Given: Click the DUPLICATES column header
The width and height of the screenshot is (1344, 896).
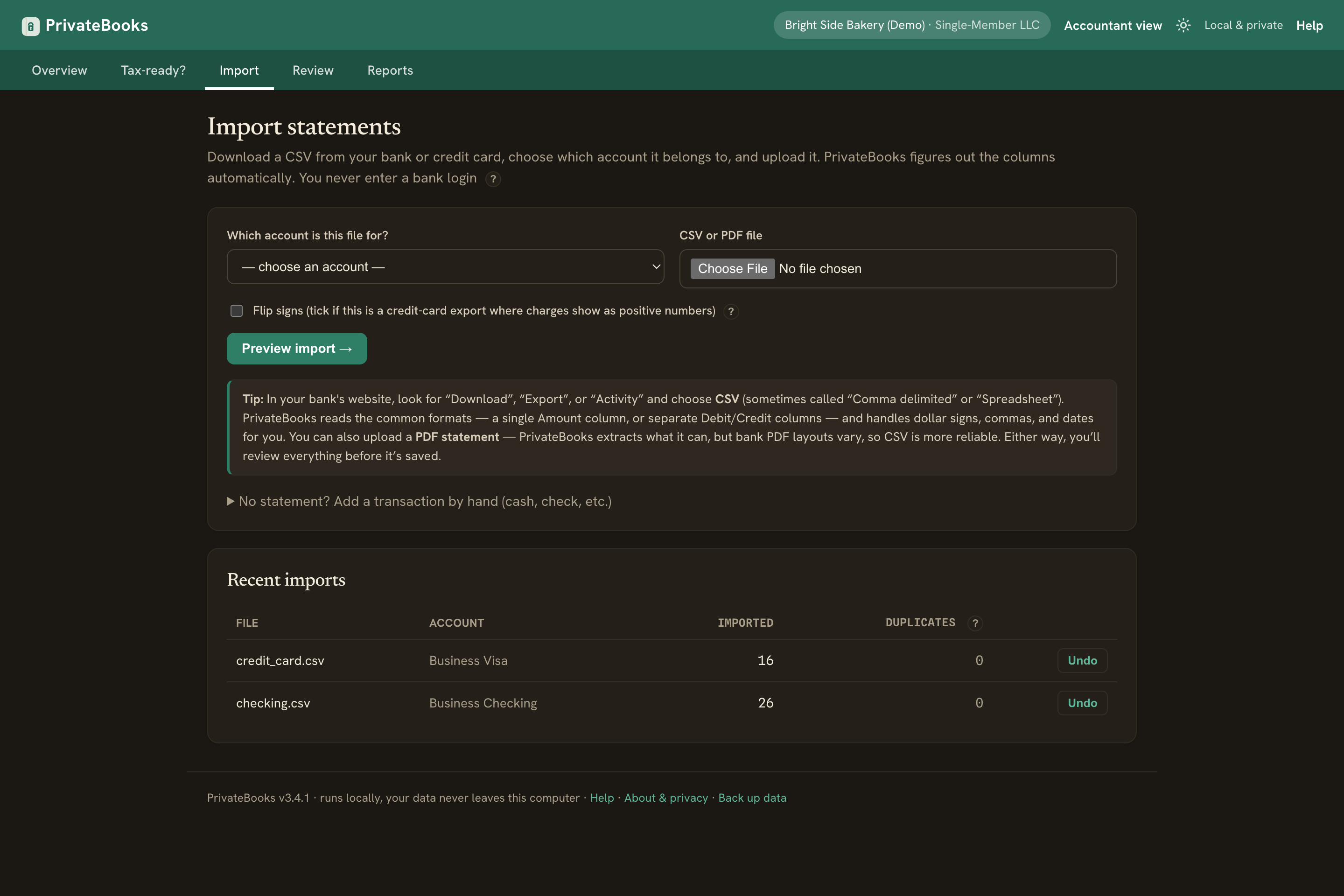Looking at the screenshot, I should pyautogui.click(x=921, y=622).
